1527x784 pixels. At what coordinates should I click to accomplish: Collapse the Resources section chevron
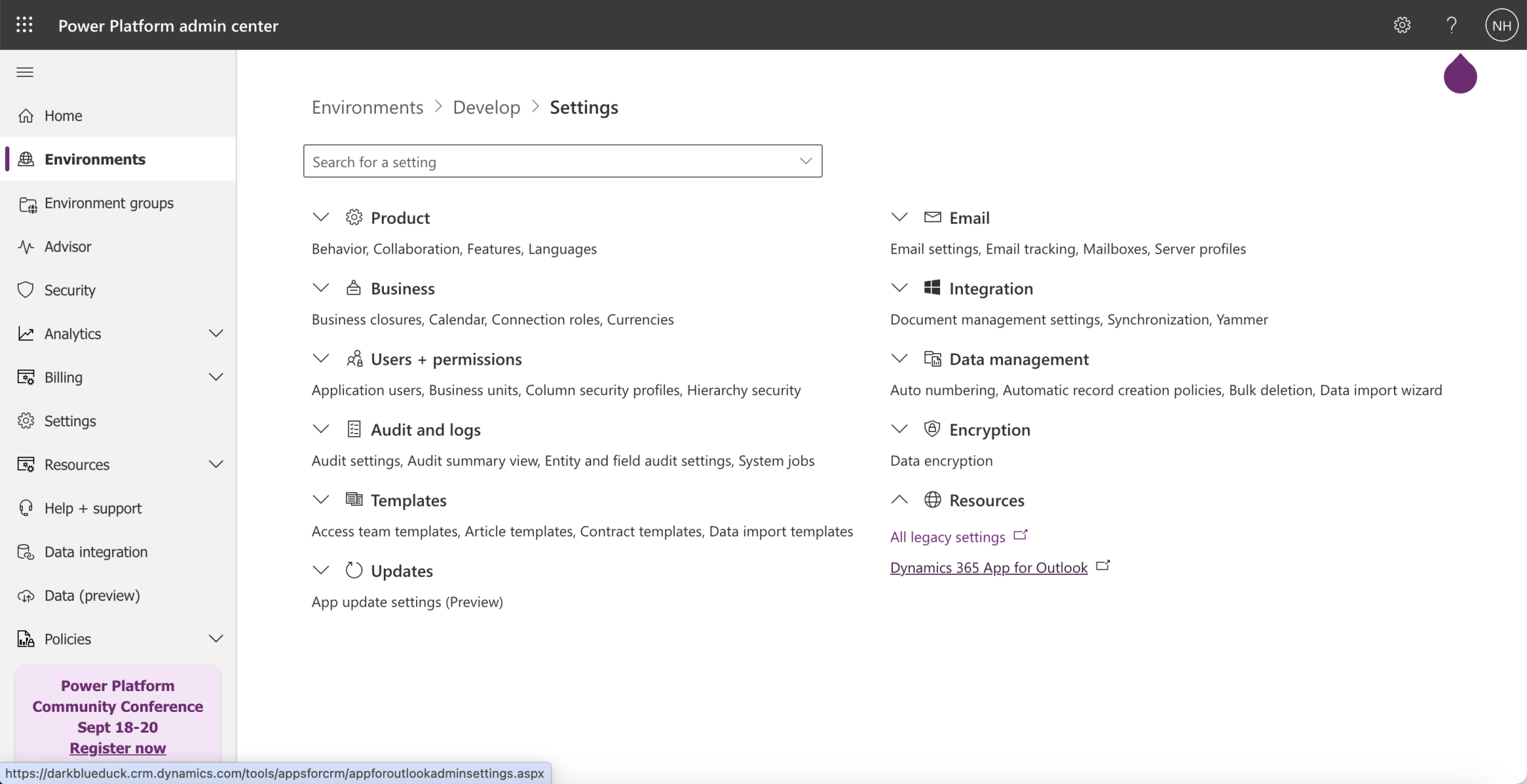(899, 499)
